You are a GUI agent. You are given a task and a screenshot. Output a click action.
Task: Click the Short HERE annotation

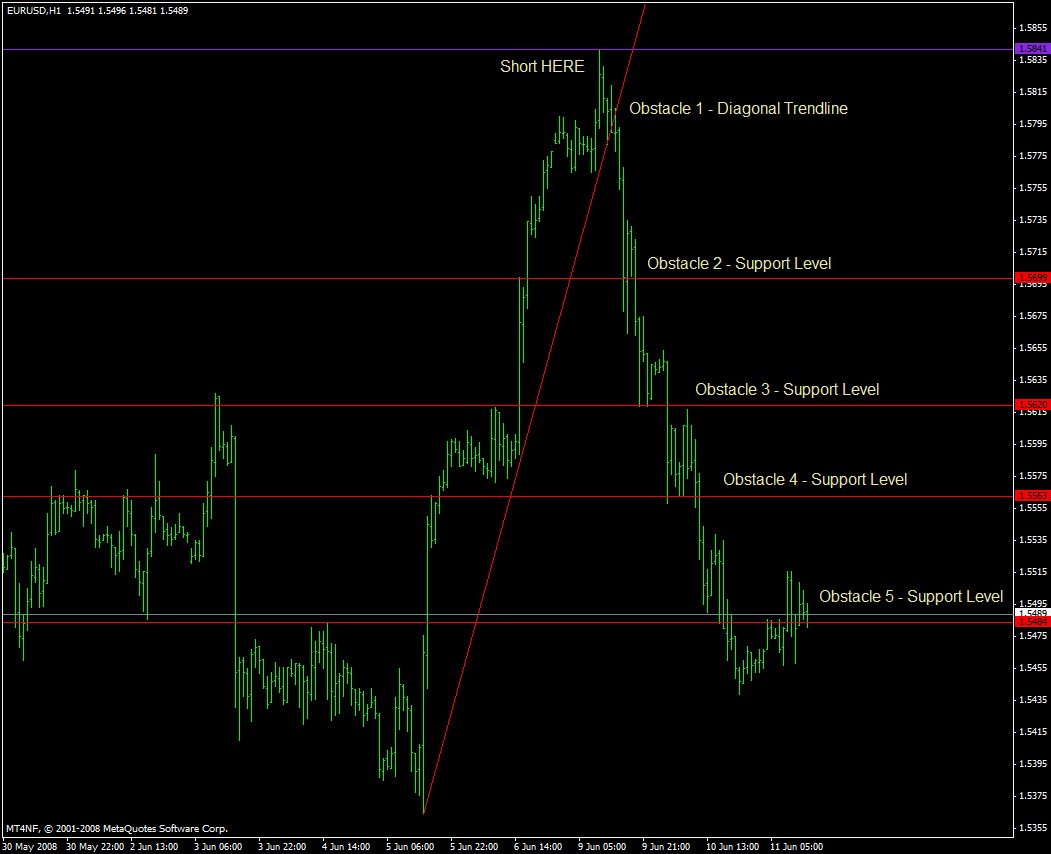click(x=542, y=66)
